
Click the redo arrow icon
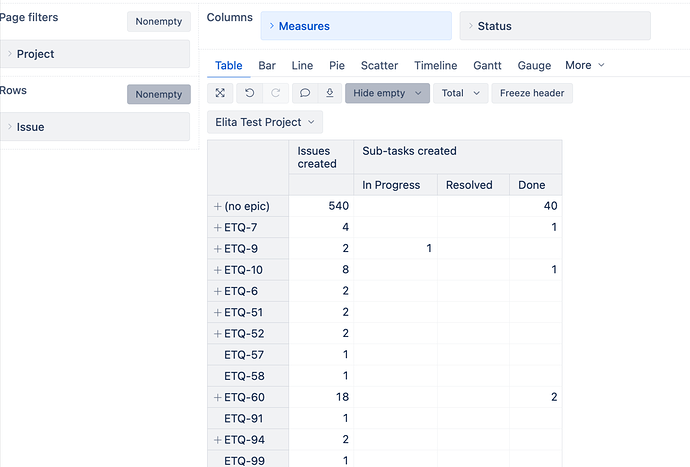[x=275, y=93]
